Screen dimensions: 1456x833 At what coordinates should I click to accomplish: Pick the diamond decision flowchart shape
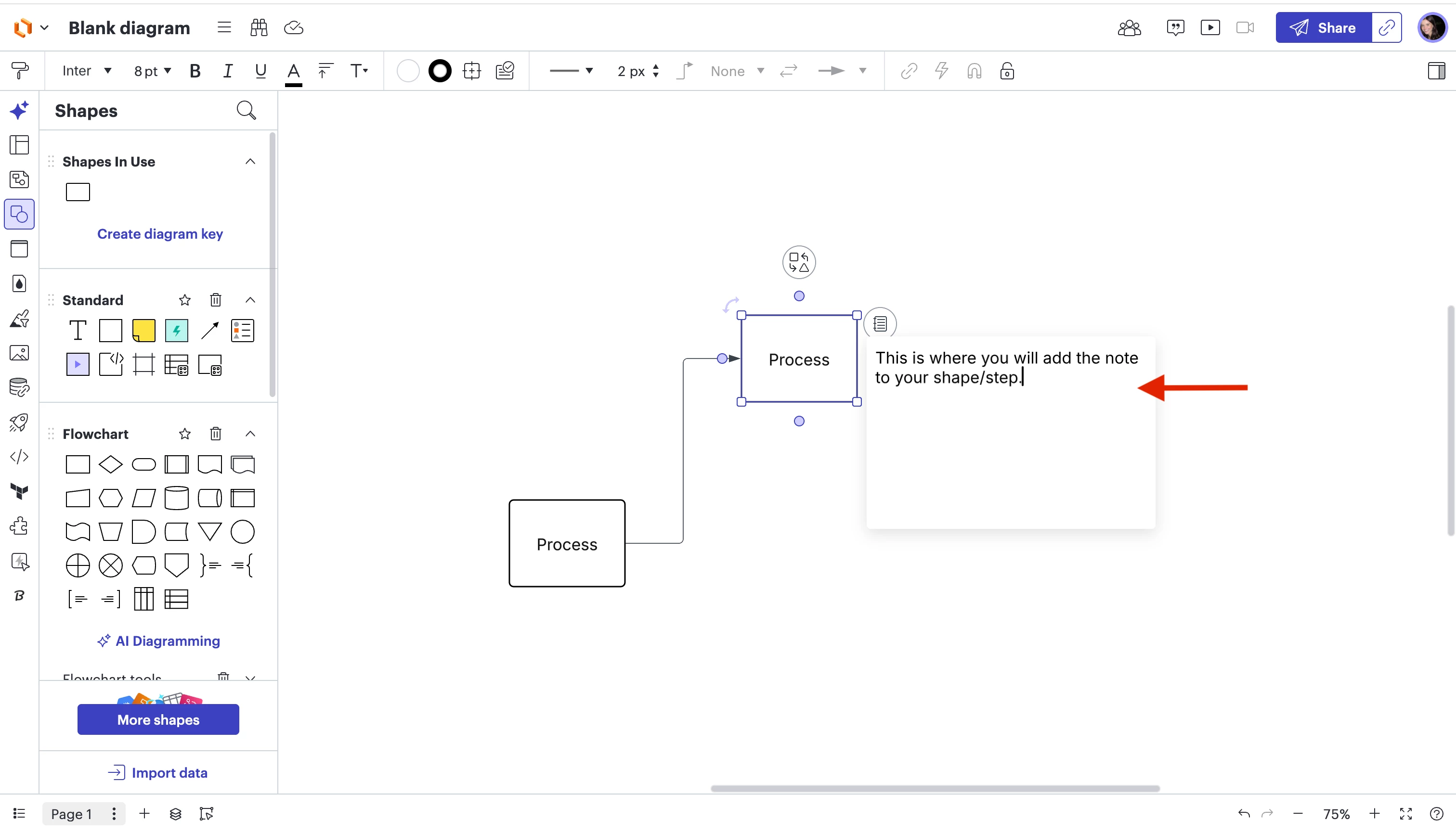(x=110, y=464)
